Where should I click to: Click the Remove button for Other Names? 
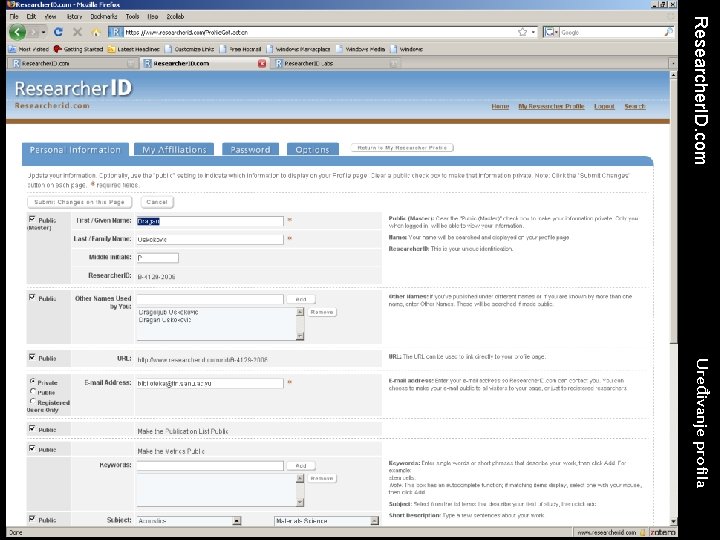click(x=321, y=312)
